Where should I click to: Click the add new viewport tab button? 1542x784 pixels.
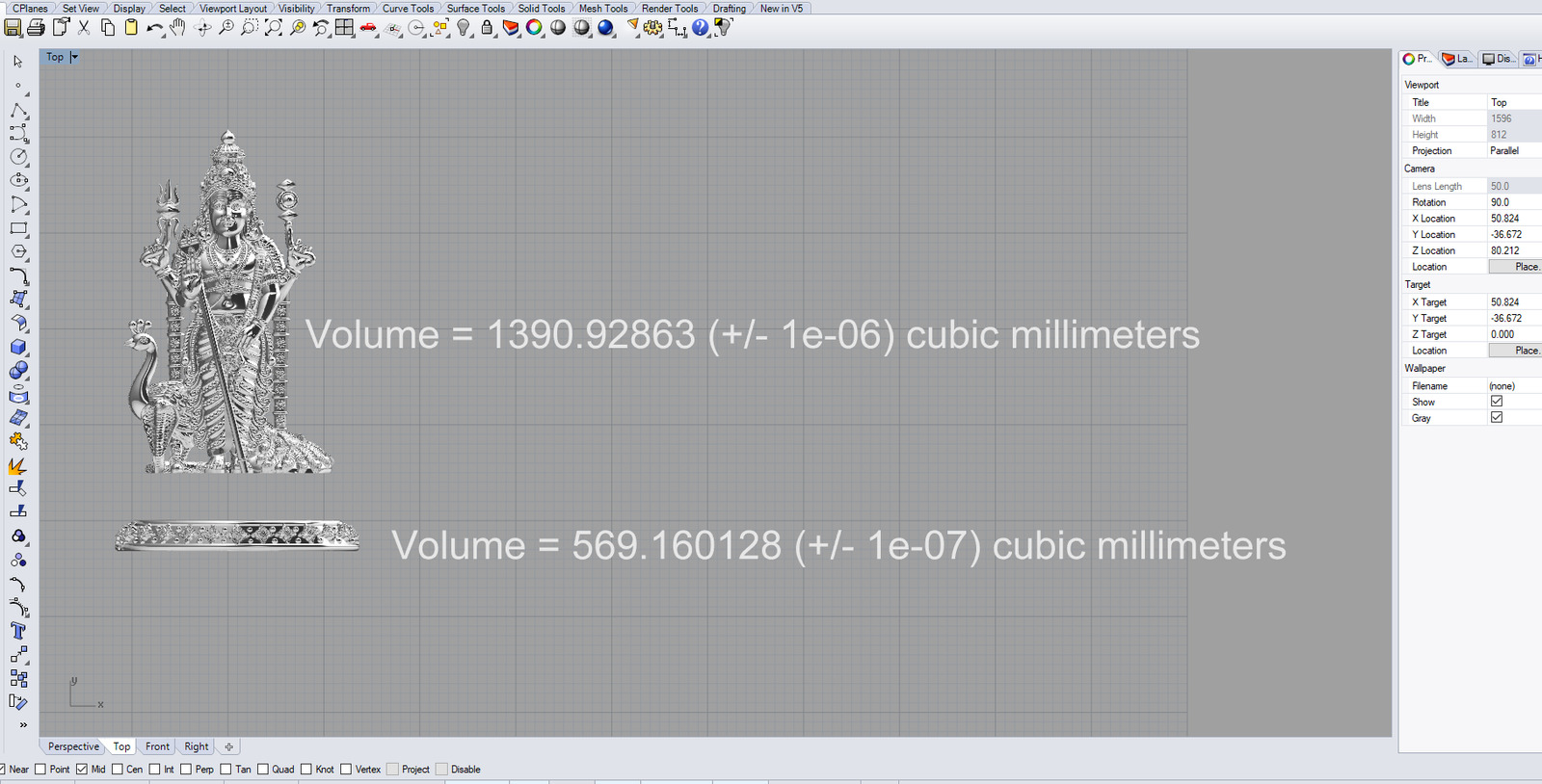[228, 746]
